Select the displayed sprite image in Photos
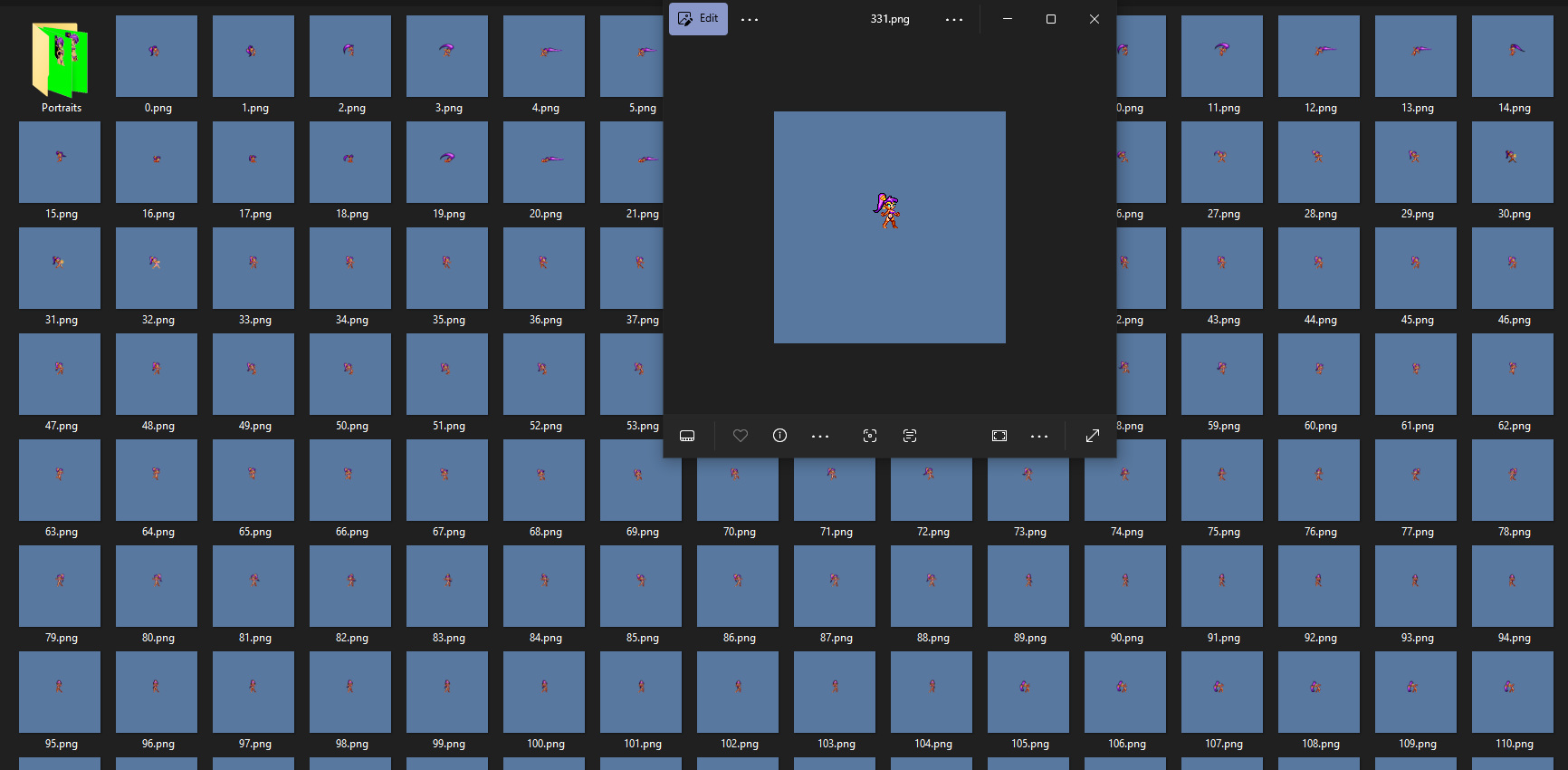This screenshot has width=1568, height=770. (x=890, y=227)
